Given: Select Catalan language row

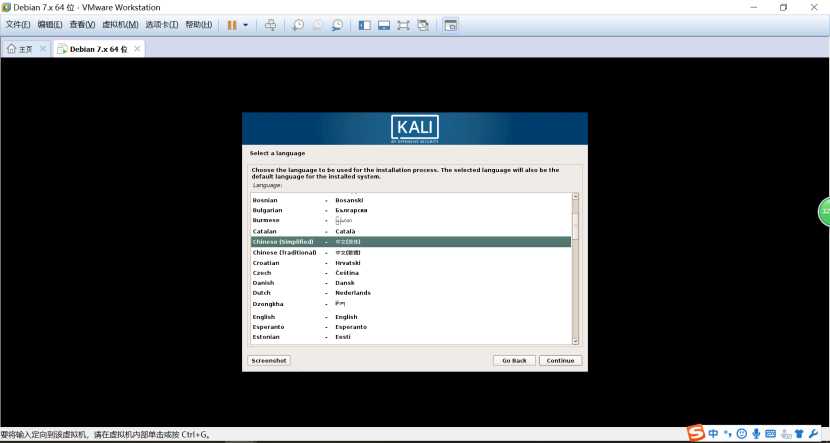Looking at the screenshot, I should (411, 231).
